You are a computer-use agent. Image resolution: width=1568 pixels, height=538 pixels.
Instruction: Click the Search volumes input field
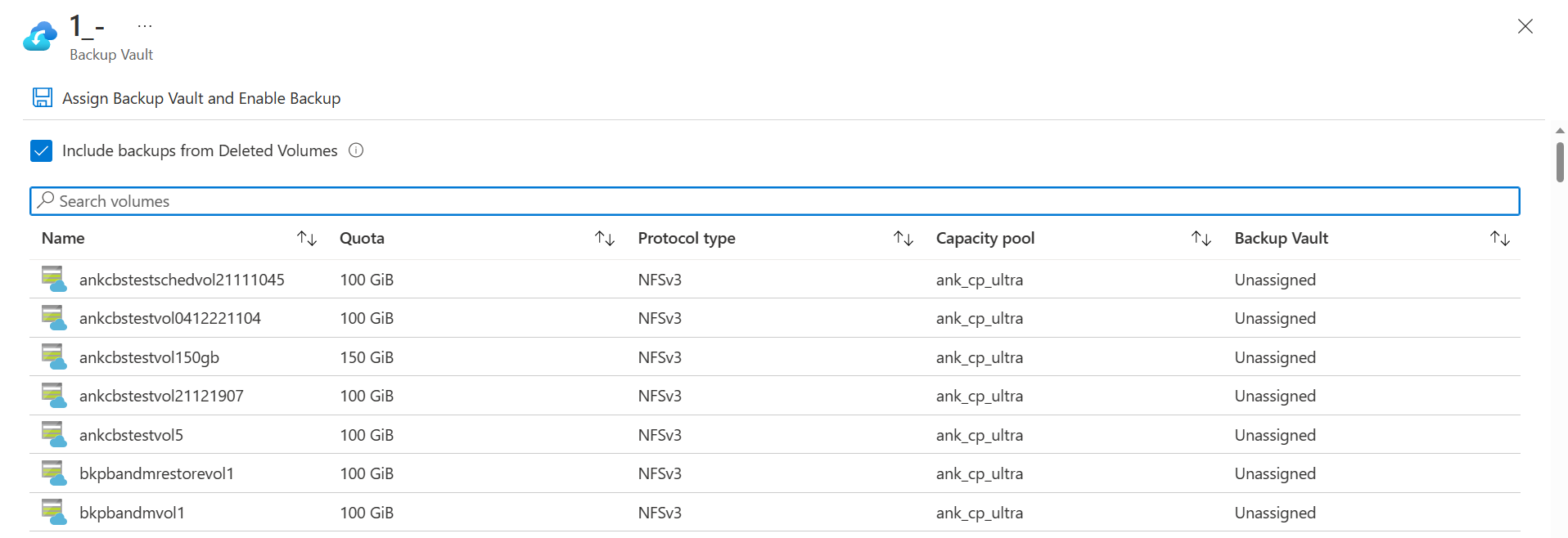pyautogui.click(x=774, y=201)
